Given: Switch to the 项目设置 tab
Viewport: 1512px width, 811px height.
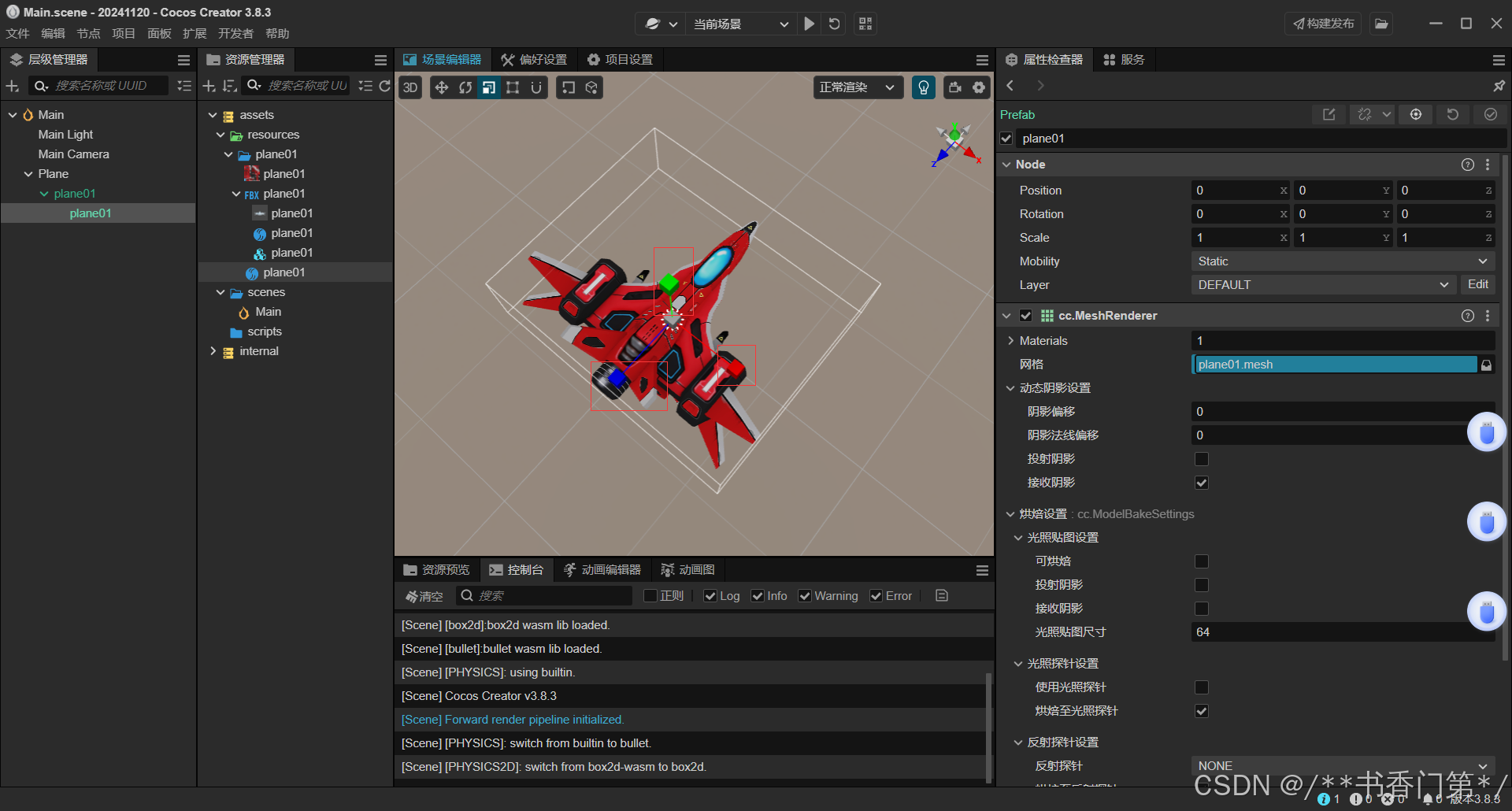Looking at the screenshot, I should [620, 60].
